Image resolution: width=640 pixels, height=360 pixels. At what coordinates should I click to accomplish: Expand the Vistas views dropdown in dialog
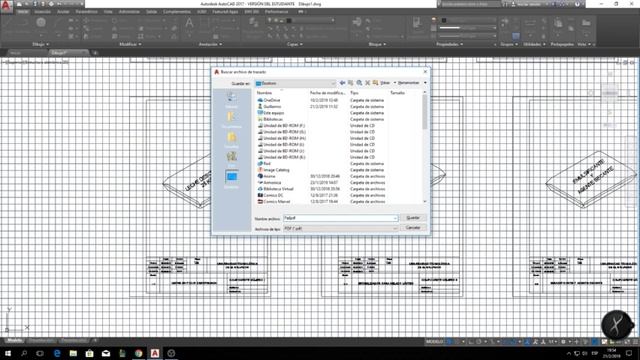coord(395,83)
